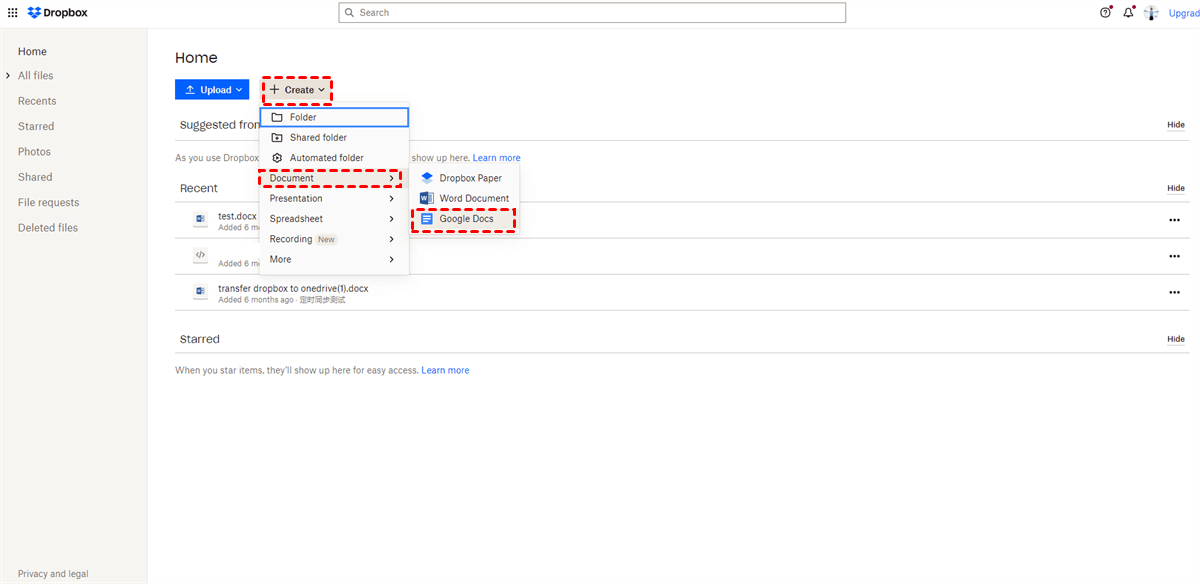Open the apps grid launcher icon

pyautogui.click(x=12, y=13)
